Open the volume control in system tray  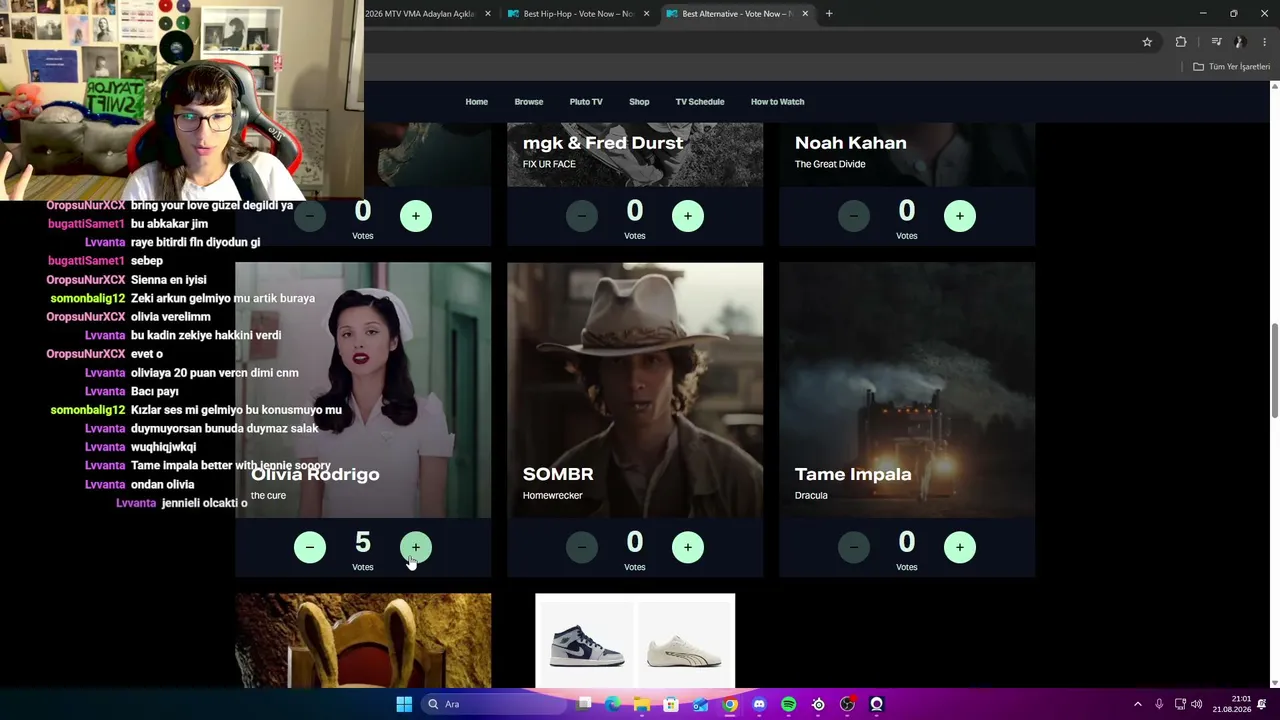pos(1197,704)
